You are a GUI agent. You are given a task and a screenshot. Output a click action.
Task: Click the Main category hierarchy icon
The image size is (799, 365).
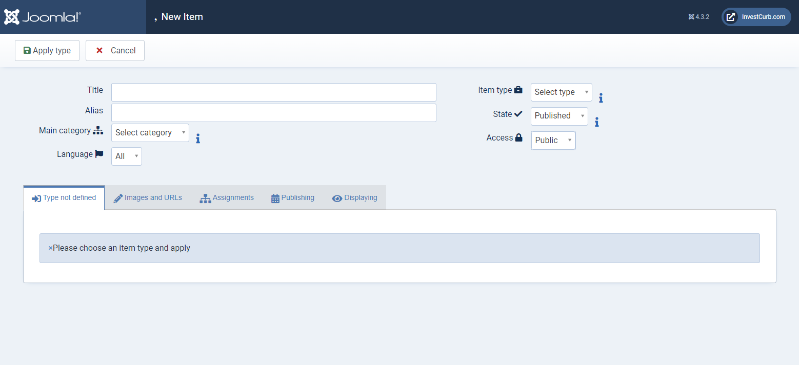(x=98, y=131)
